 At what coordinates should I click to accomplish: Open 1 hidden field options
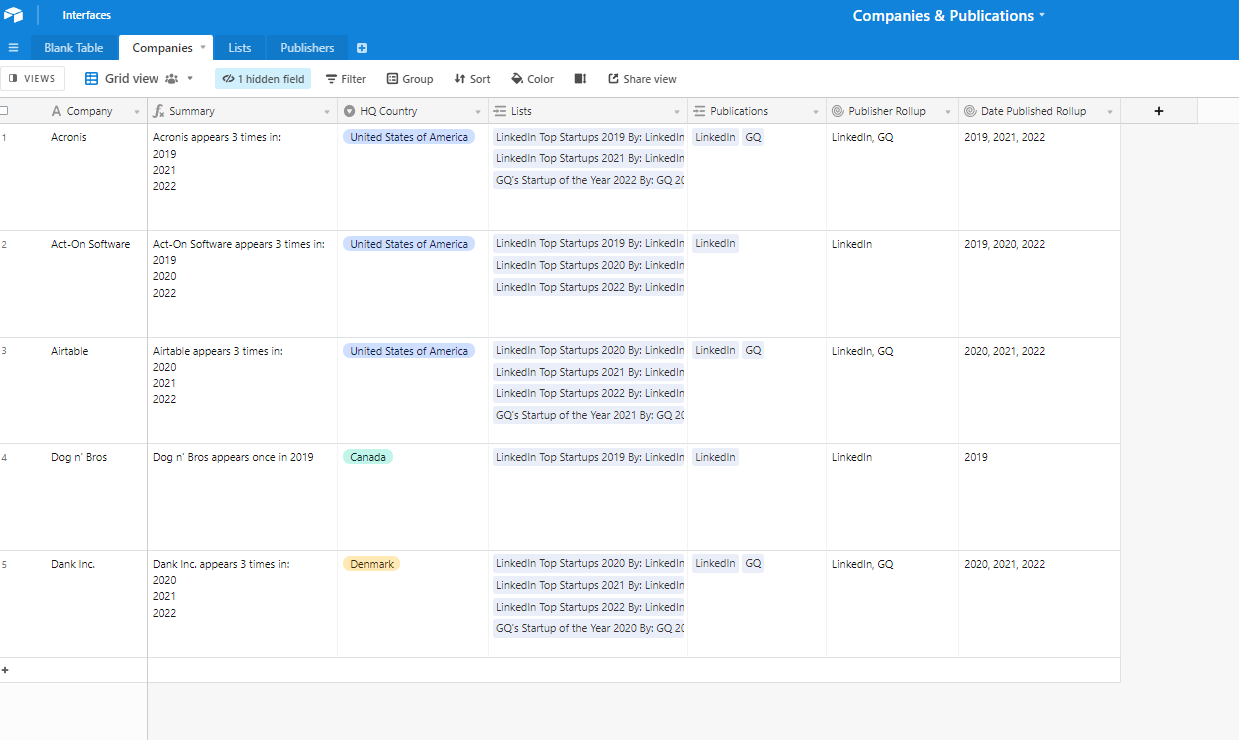pos(263,79)
